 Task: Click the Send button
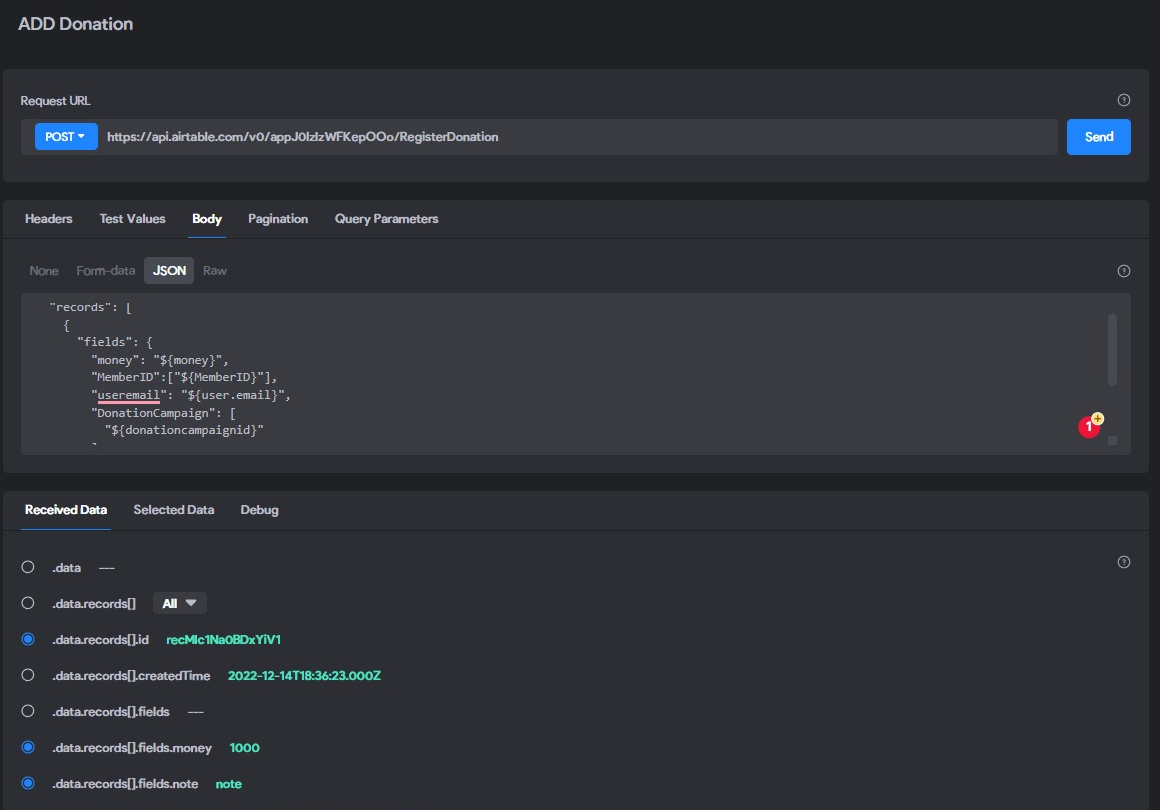pyautogui.click(x=1099, y=137)
